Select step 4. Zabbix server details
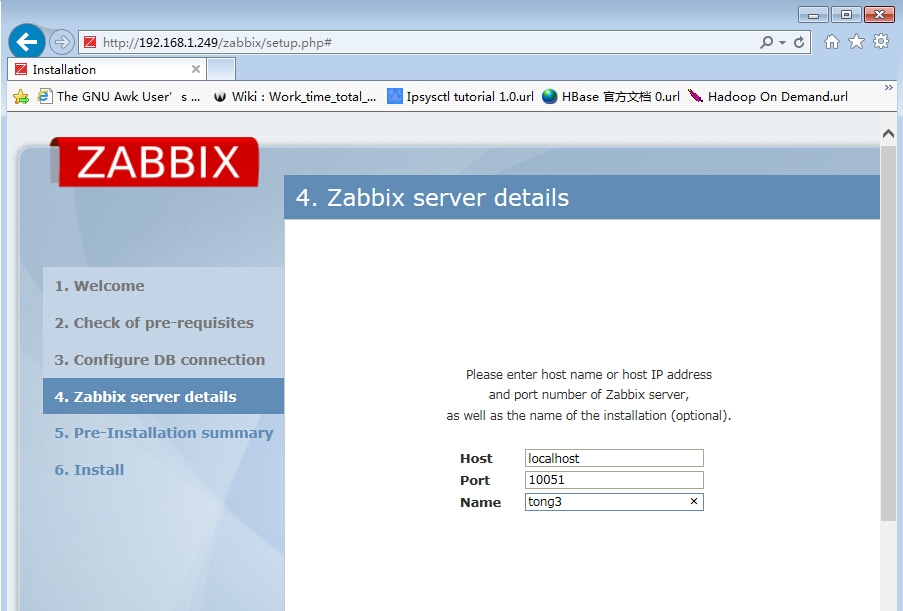 (164, 396)
